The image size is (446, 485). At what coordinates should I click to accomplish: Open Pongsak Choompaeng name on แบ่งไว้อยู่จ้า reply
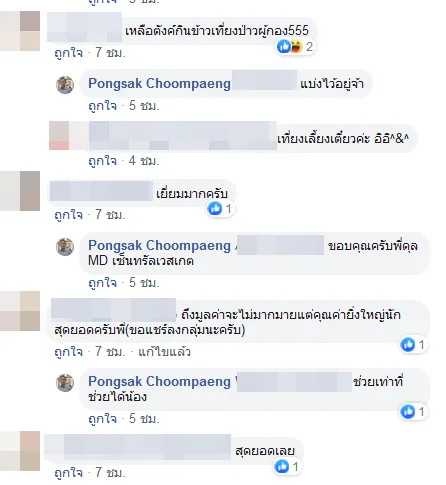[x=159, y=84]
